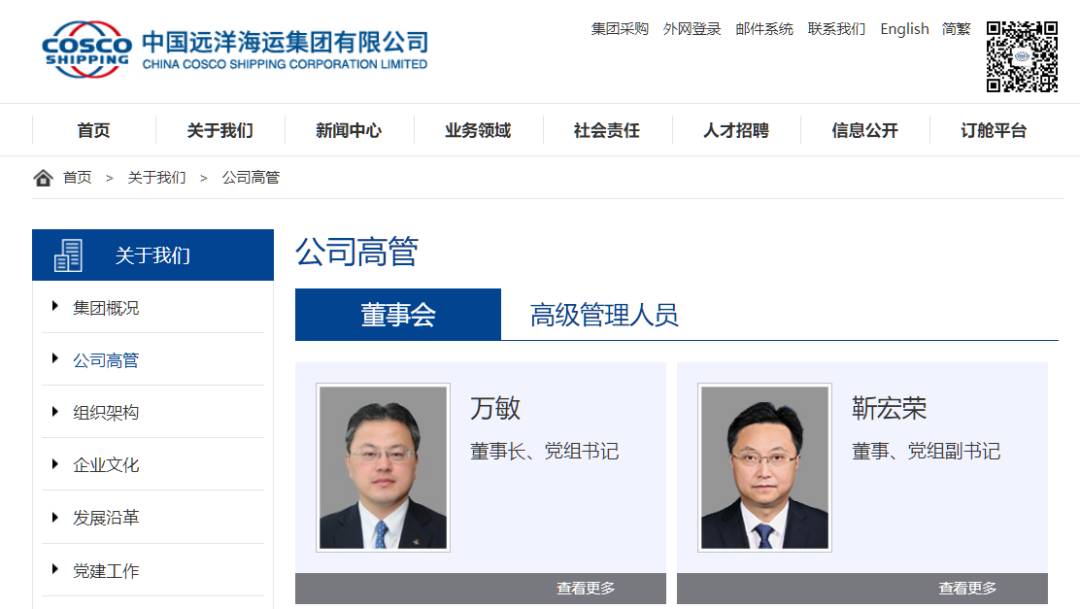
Task: Open 信息公开 navigation item
Action: click(864, 130)
